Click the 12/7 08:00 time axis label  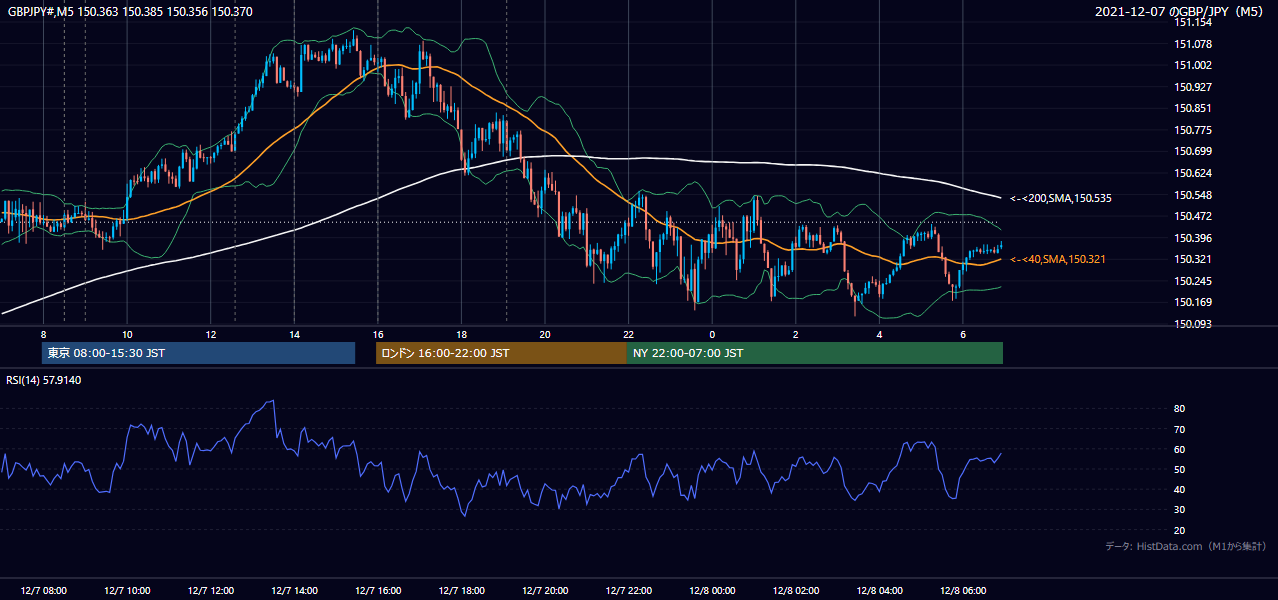pyautogui.click(x=43, y=591)
